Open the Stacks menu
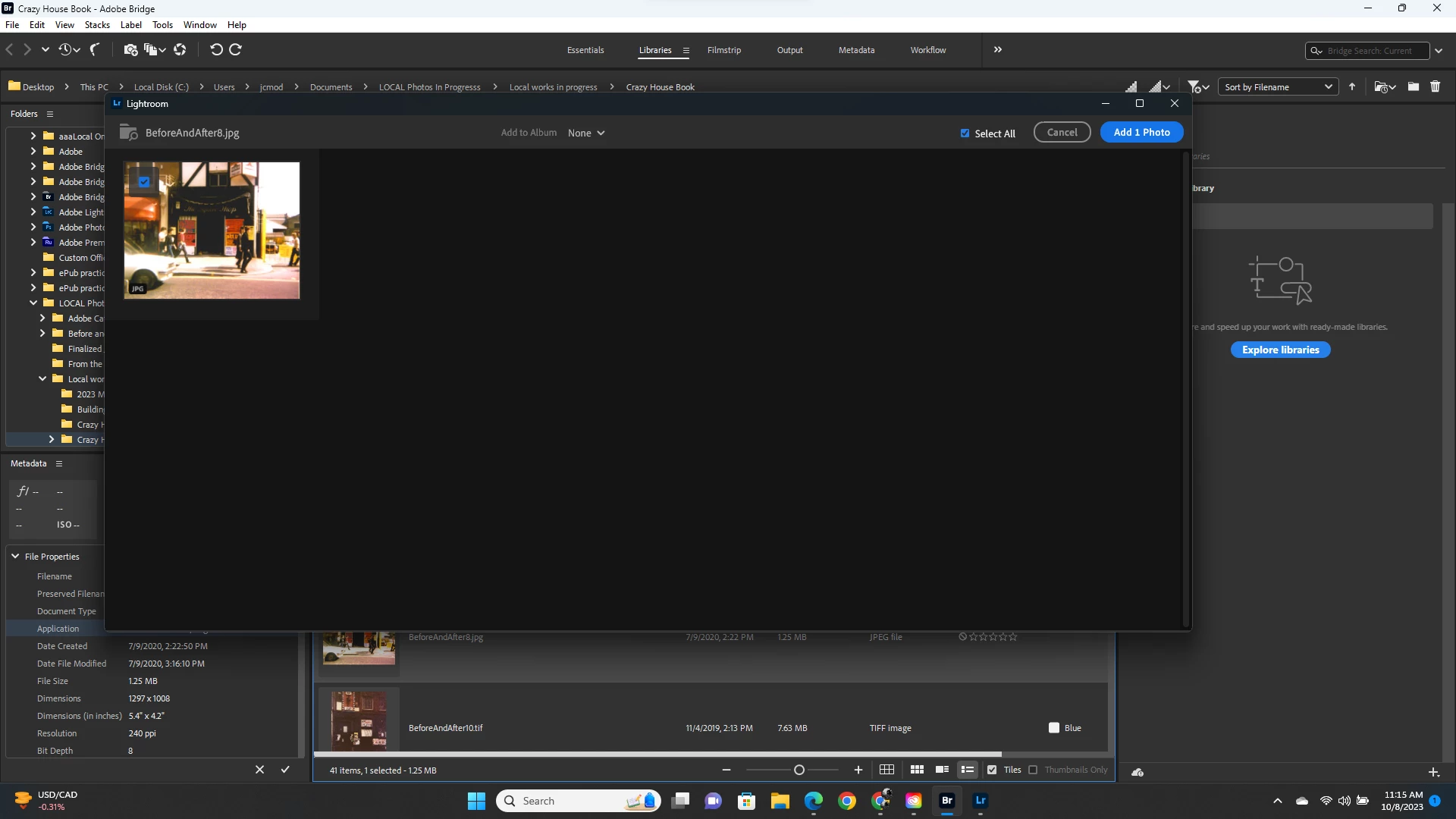Screen dimensions: 1456x819 (x=97, y=25)
